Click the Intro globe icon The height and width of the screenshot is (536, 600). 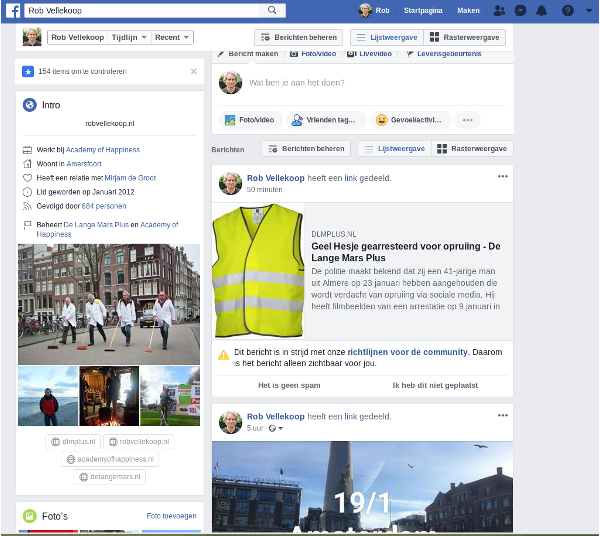[29, 105]
